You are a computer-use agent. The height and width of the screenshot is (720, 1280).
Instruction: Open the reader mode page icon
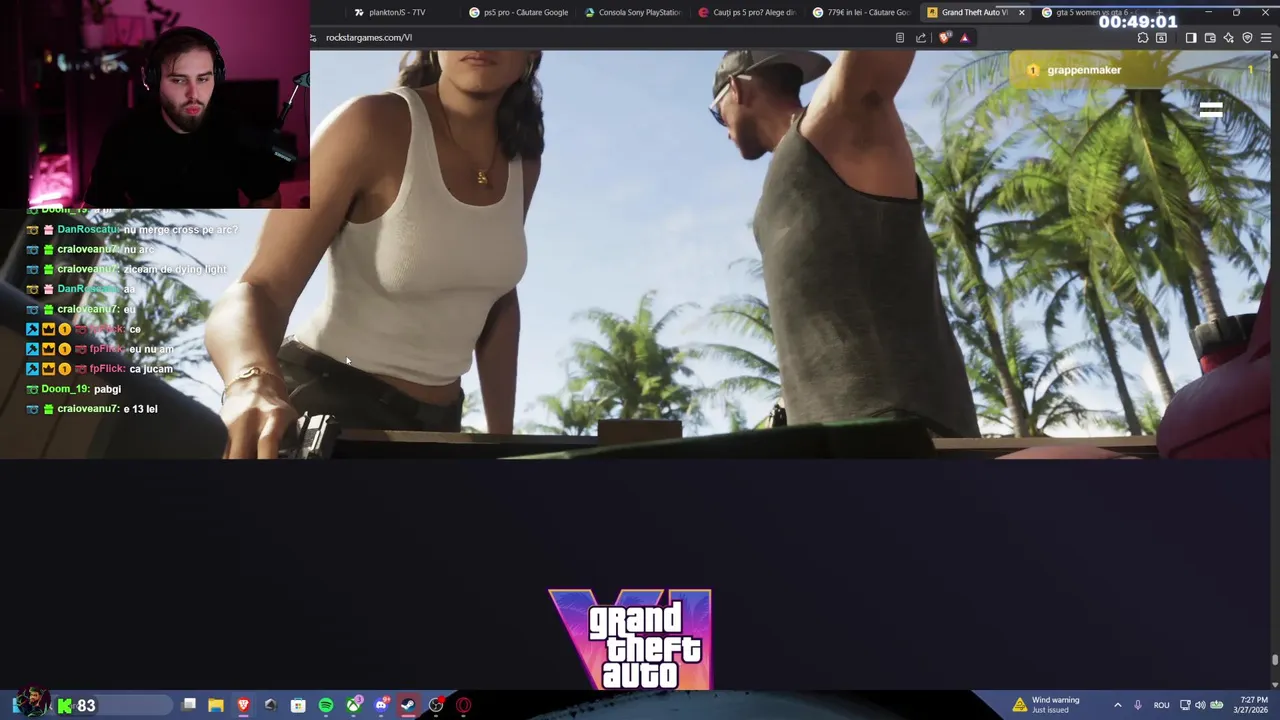tap(900, 38)
